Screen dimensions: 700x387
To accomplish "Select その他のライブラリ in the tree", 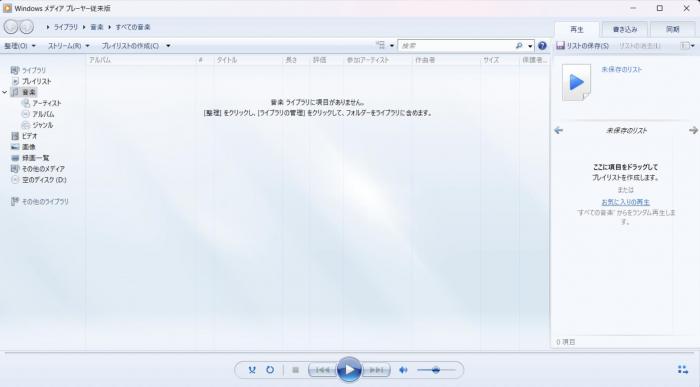I will 45,202.
